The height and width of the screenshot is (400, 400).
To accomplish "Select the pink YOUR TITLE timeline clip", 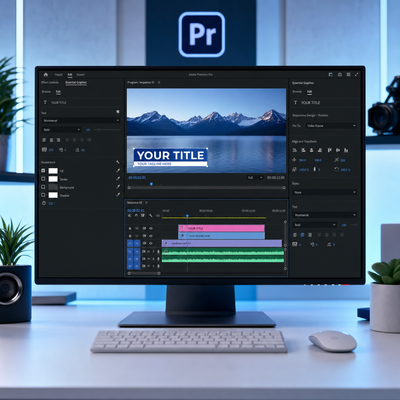I will coord(221,228).
